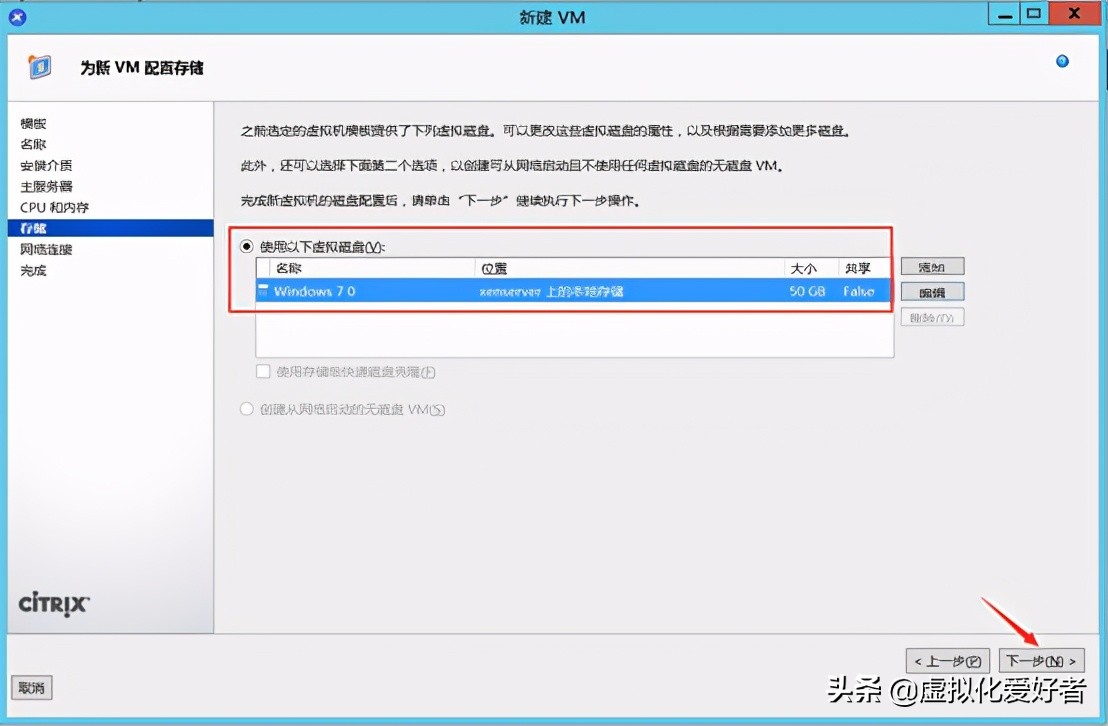Go to the CPU and memory step
The width and height of the screenshot is (1108, 726).
pyautogui.click(x=54, y=207)
